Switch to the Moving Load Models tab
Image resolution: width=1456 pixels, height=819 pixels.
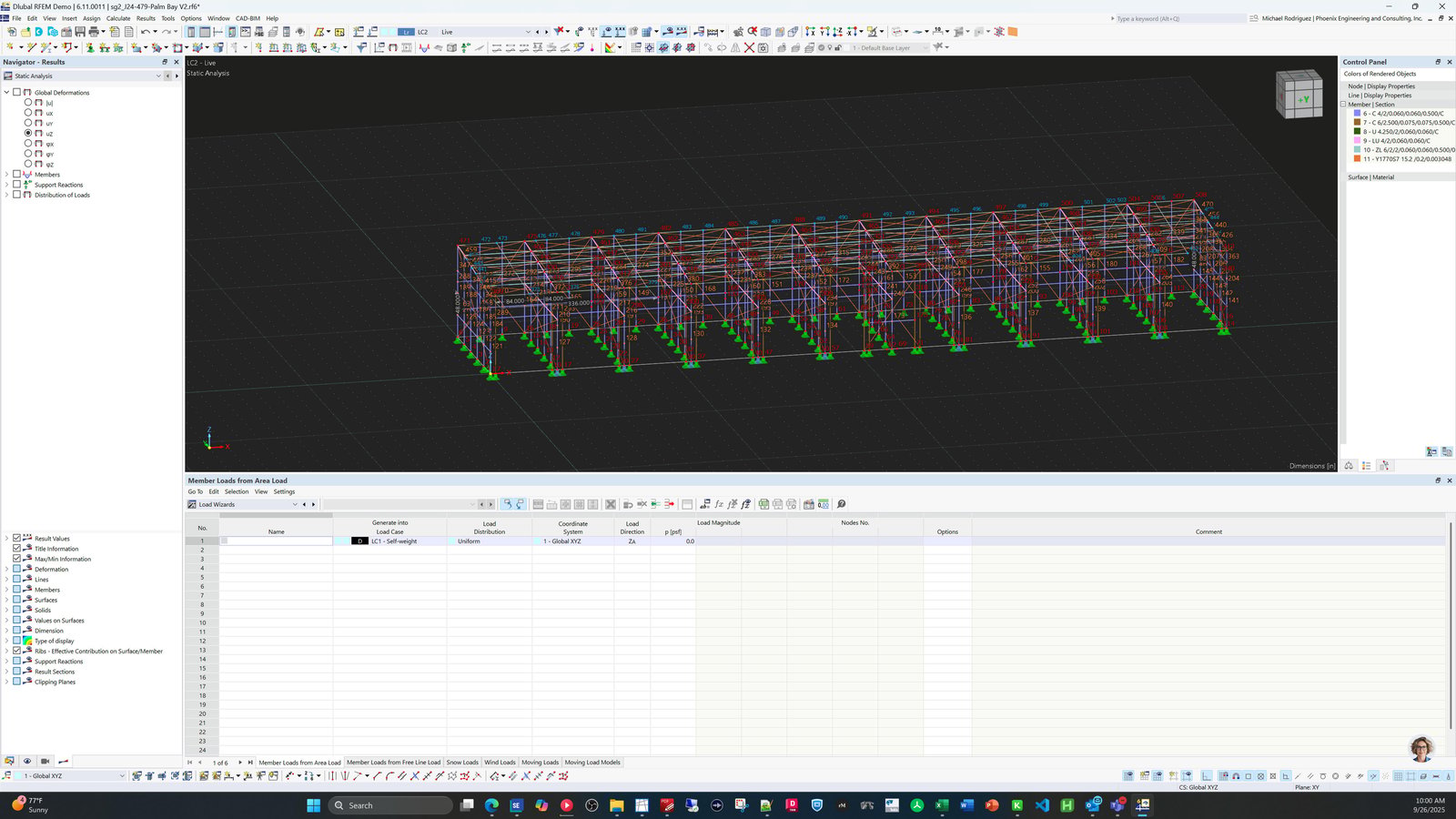592,763
